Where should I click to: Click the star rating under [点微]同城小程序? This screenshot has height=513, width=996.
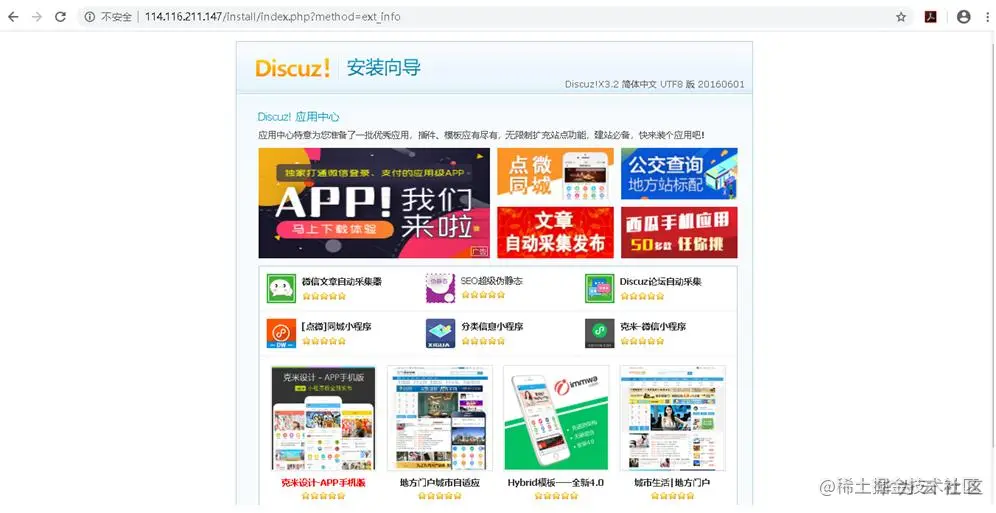(x=324, y=341)
